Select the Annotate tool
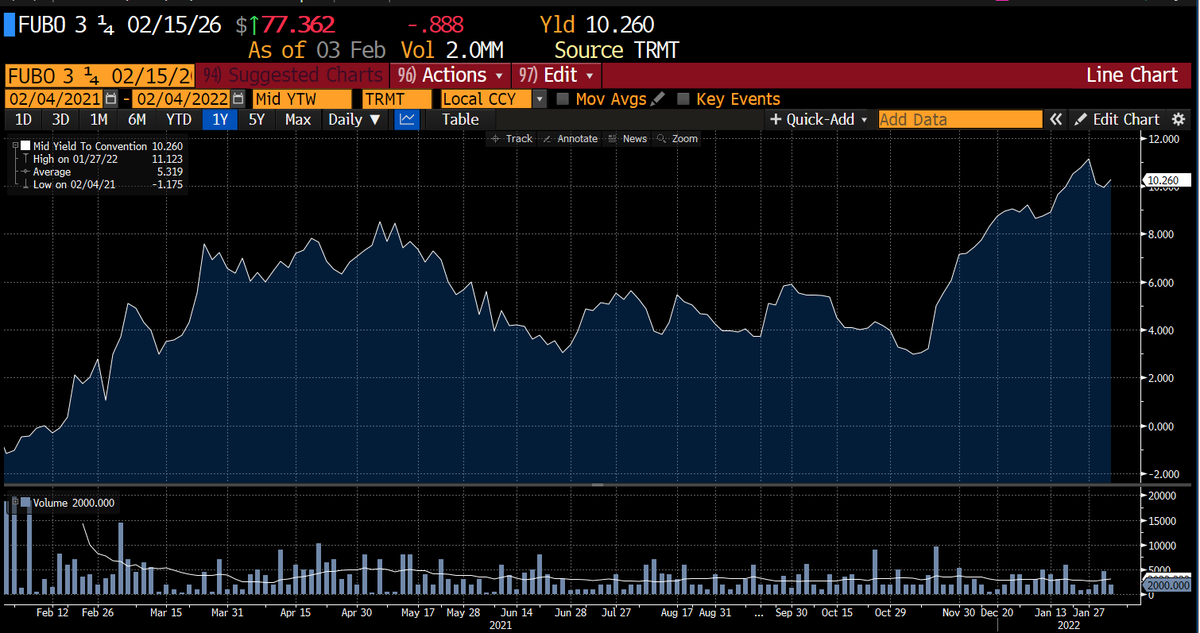This screenshot has width=1200, height=633. point(569,138)
